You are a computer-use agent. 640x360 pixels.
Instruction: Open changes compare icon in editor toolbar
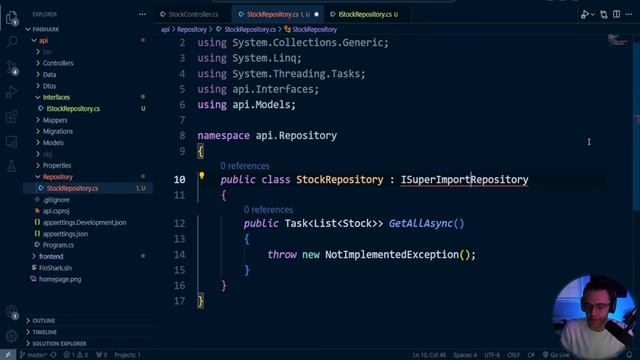click(x=604, y=15)
